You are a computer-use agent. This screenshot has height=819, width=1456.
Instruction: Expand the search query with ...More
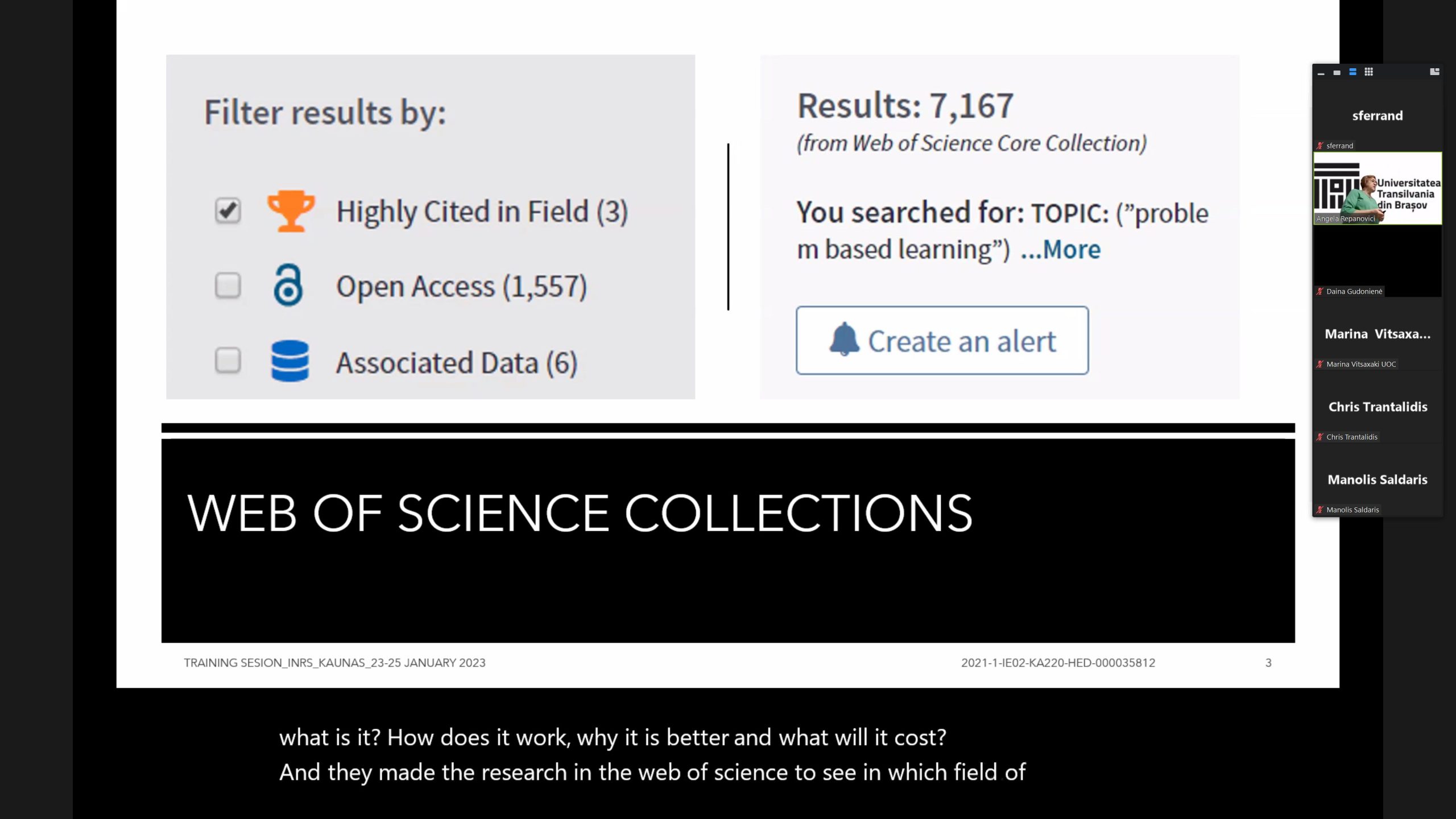tap(1061, 250)
